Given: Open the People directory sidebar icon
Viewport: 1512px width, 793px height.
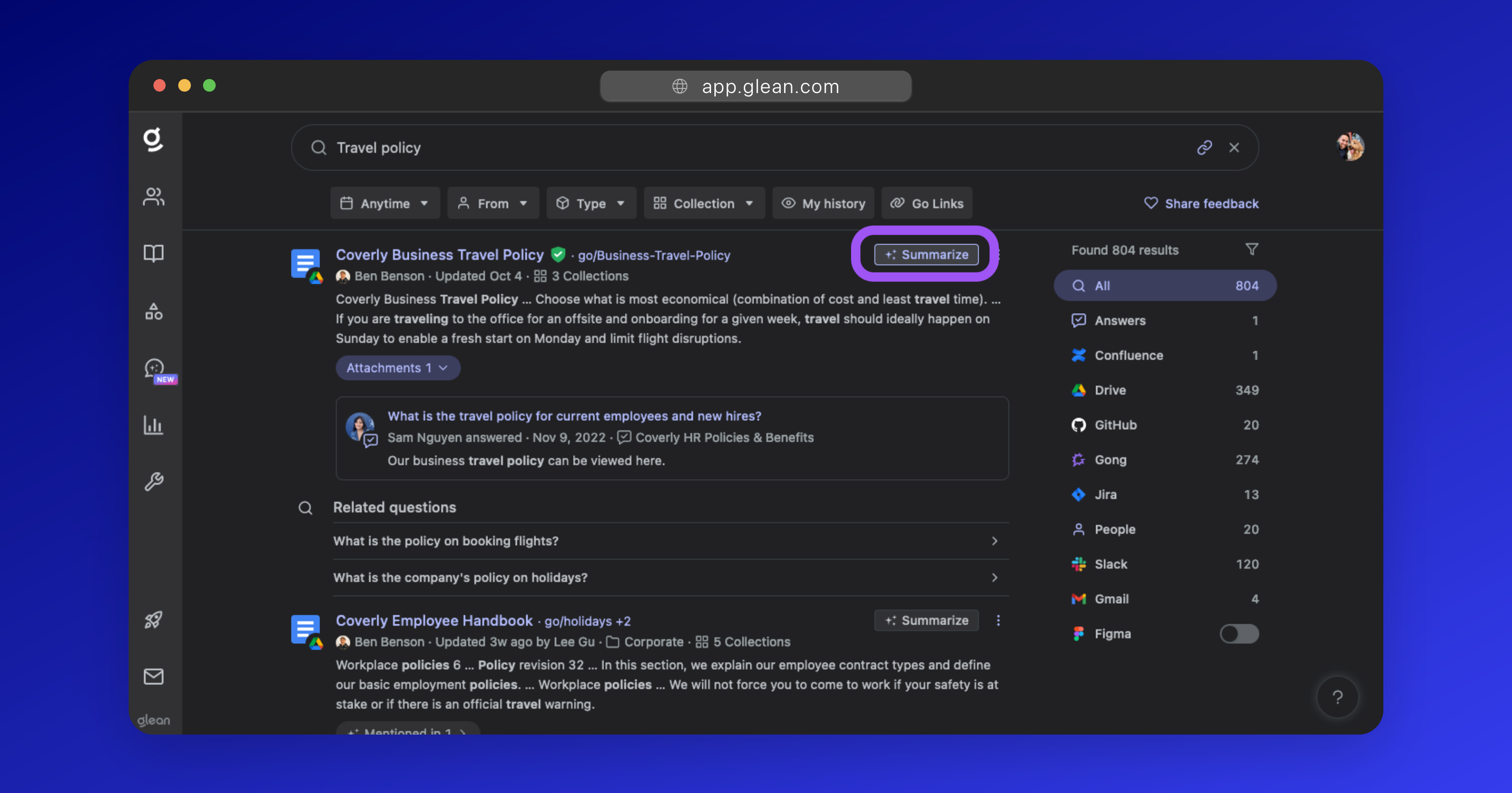Looking at the screenshot, I should pyautogui.click(x=153, y=196).
